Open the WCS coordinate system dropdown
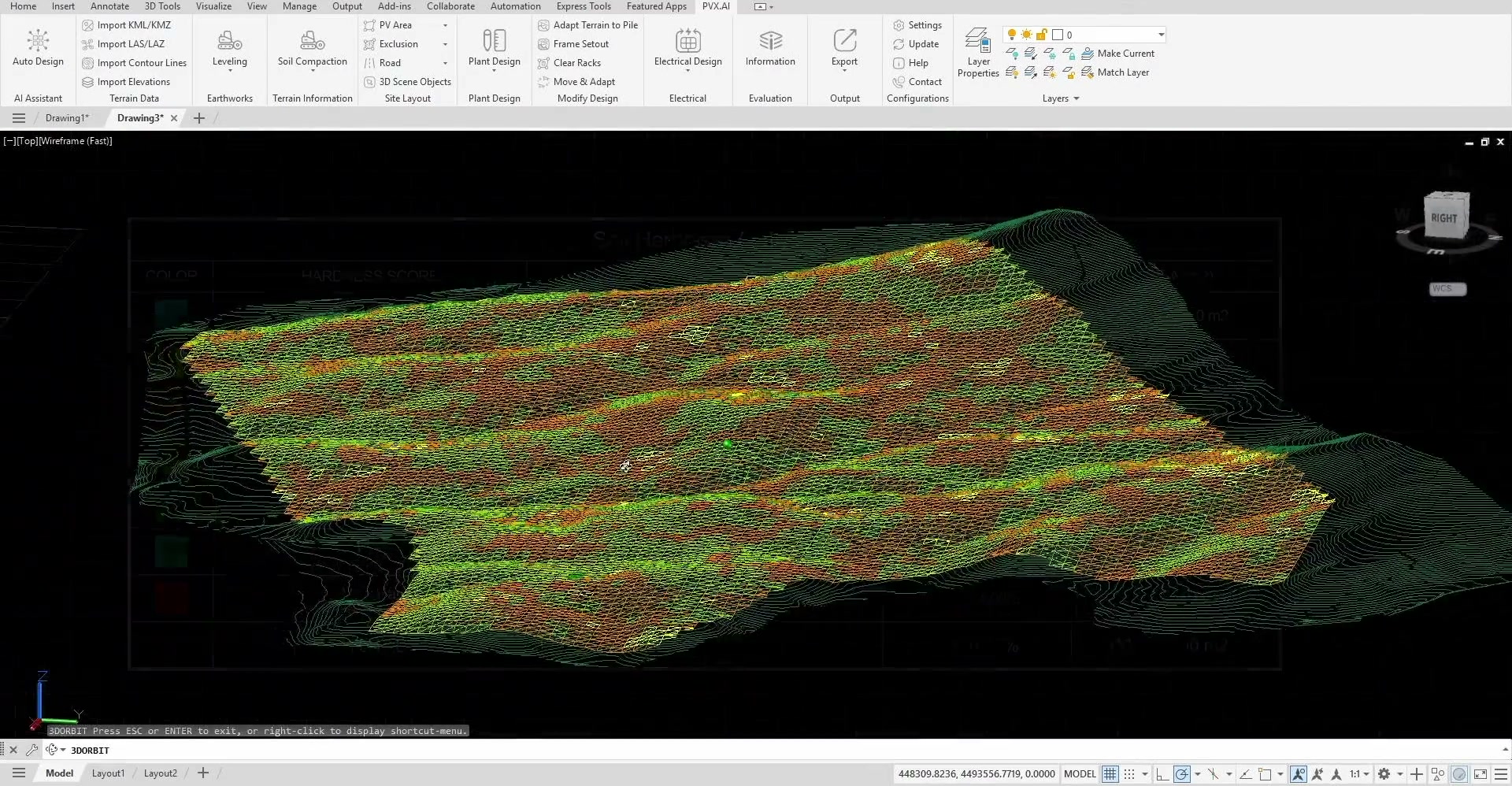1512x786 pixels. click(1447, 289)
